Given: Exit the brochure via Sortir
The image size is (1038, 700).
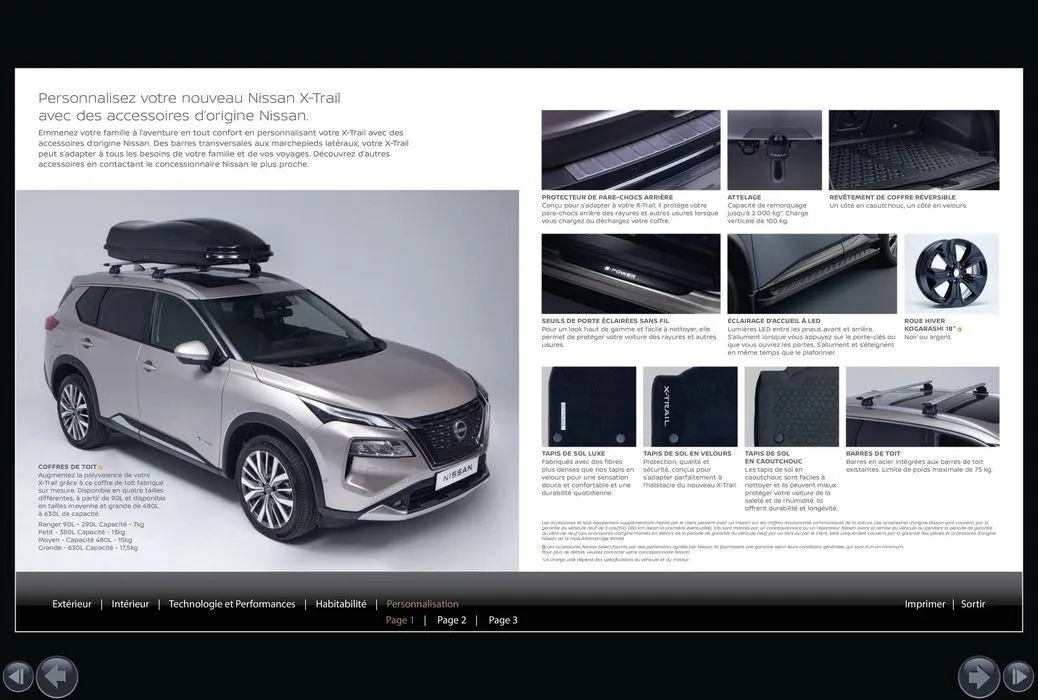Looking at the screenshot, I should tap(971, 603).
